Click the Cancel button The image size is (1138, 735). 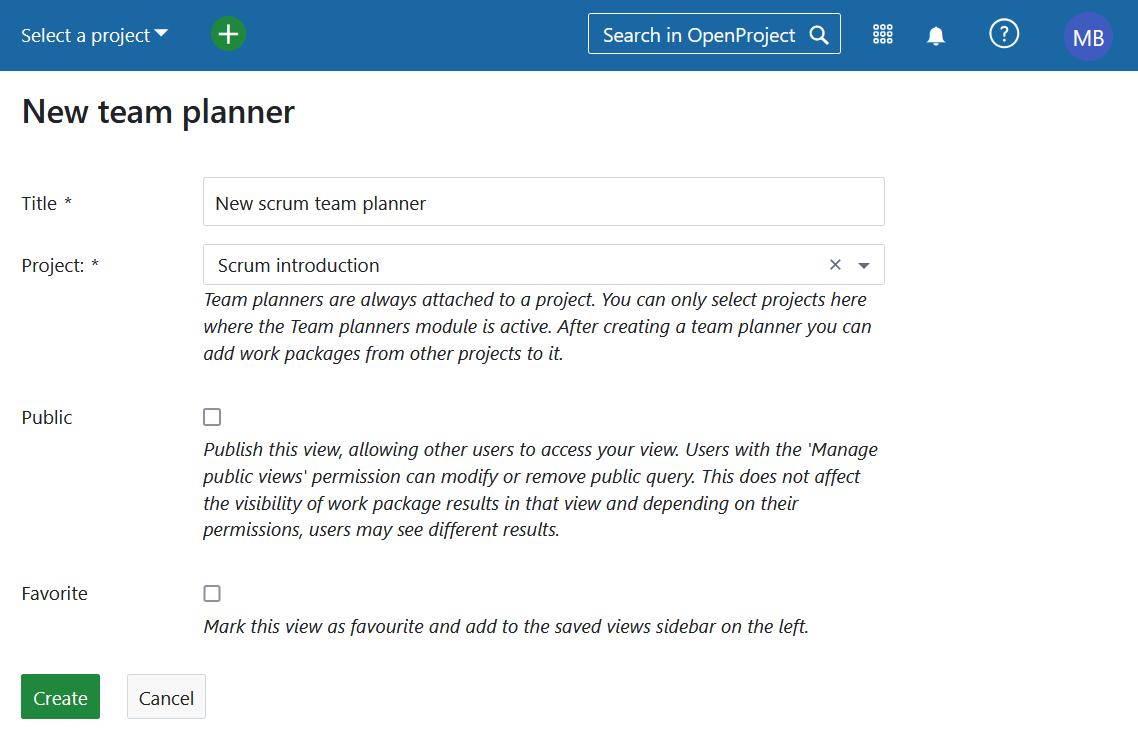166,697
